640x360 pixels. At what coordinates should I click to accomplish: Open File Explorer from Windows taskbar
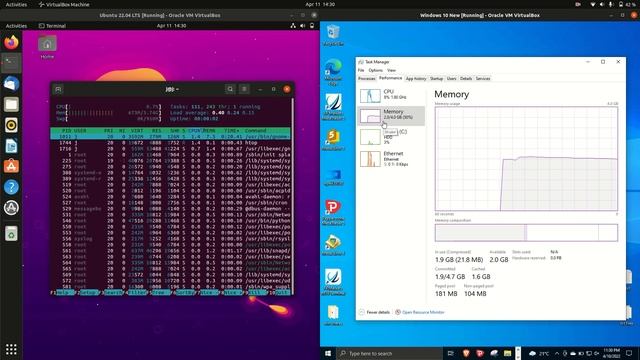point(507,353)
